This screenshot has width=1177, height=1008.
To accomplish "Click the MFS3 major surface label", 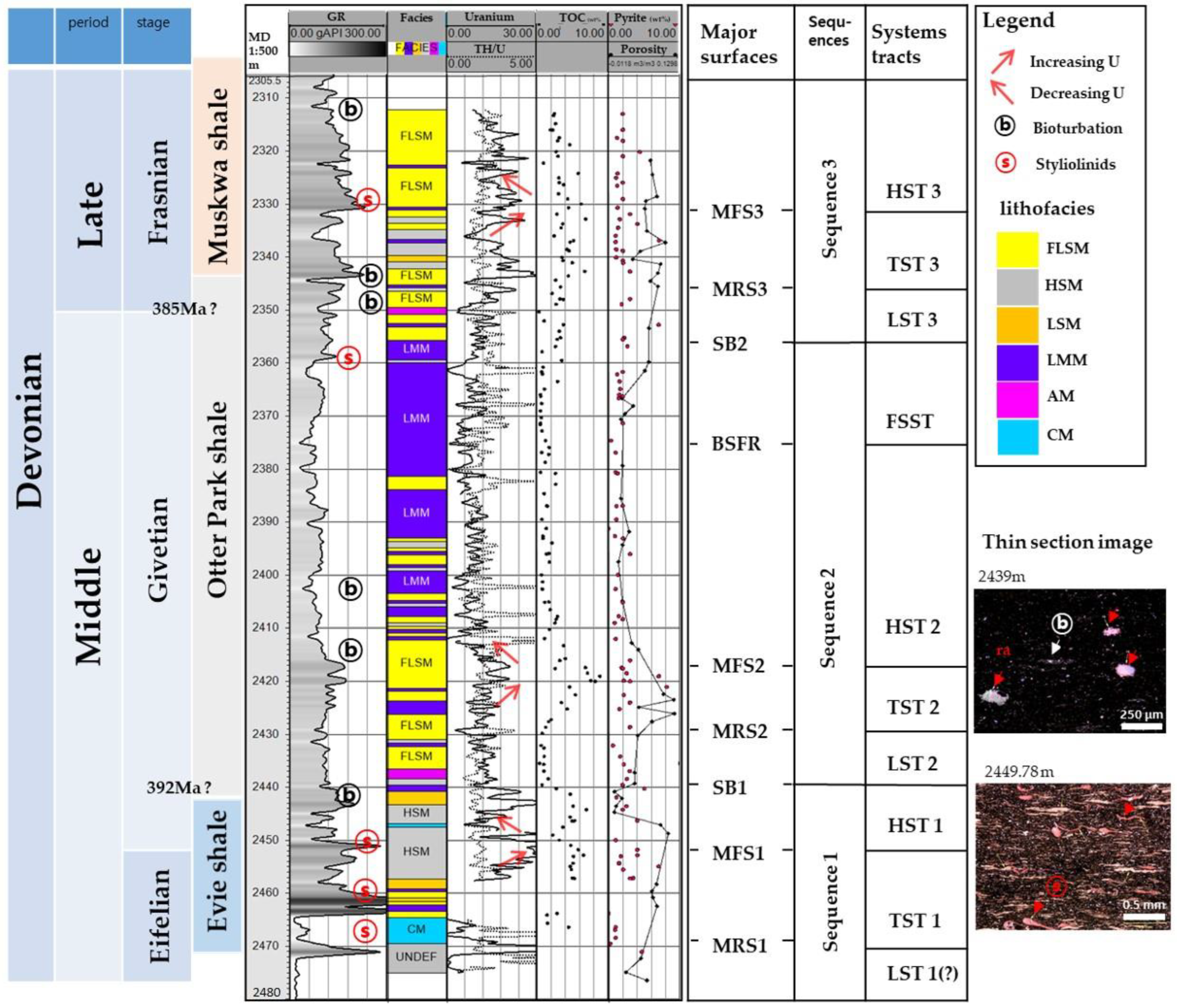I will pos(737,212).
